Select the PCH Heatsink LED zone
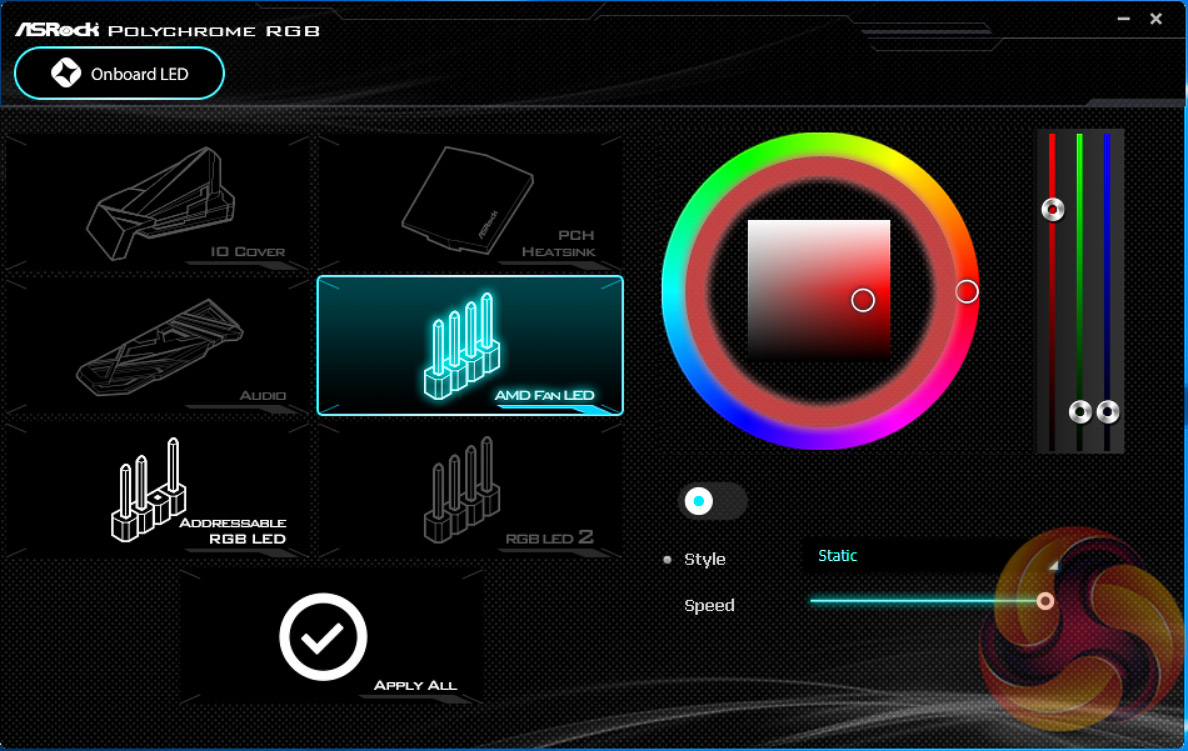This screenshot has height=751, width=1188. pyautogui.click(x=470, y=202)
